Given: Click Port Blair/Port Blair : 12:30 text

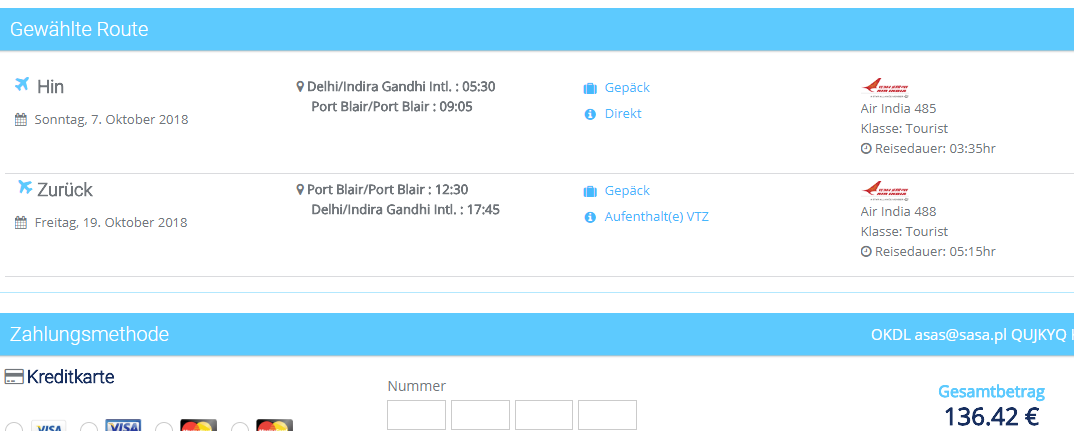Looking at the screenshot, I should (388, 190).
